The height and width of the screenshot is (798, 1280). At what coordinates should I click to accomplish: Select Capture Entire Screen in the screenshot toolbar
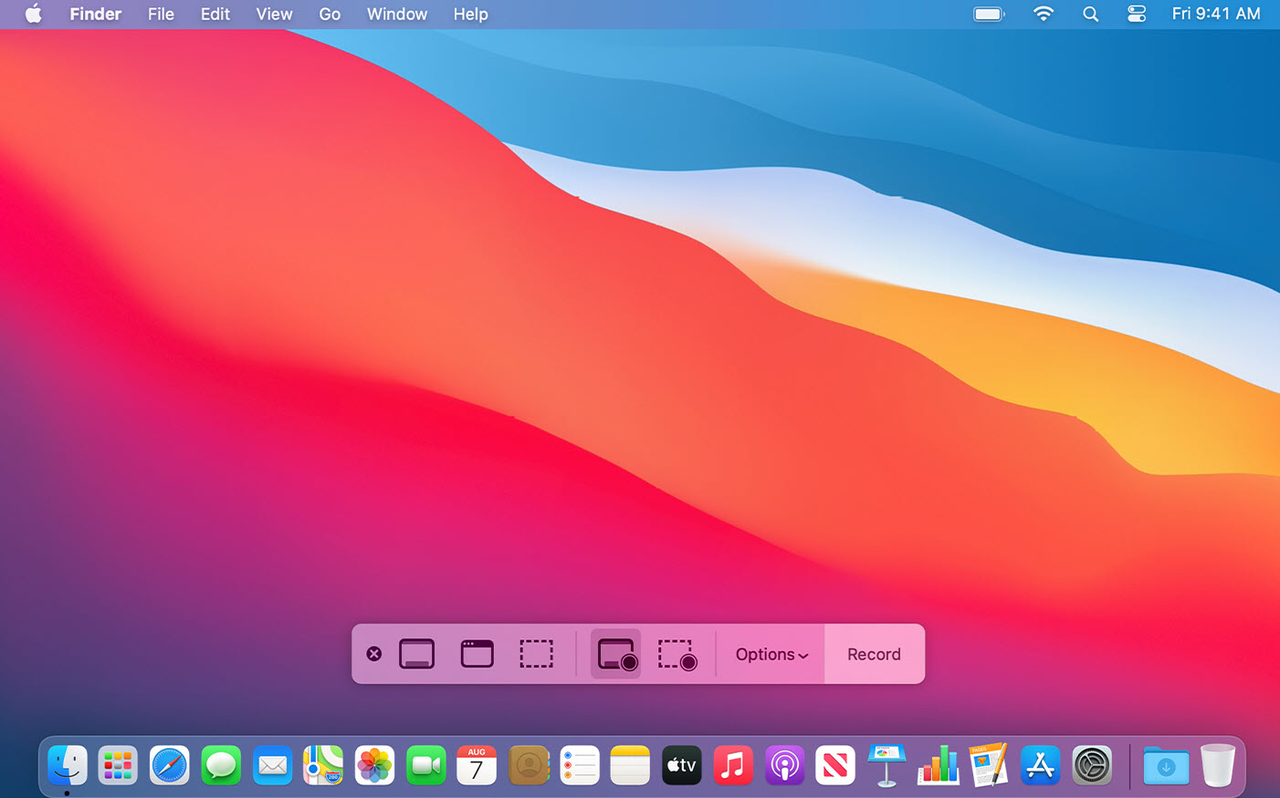[x=417, y=654]
